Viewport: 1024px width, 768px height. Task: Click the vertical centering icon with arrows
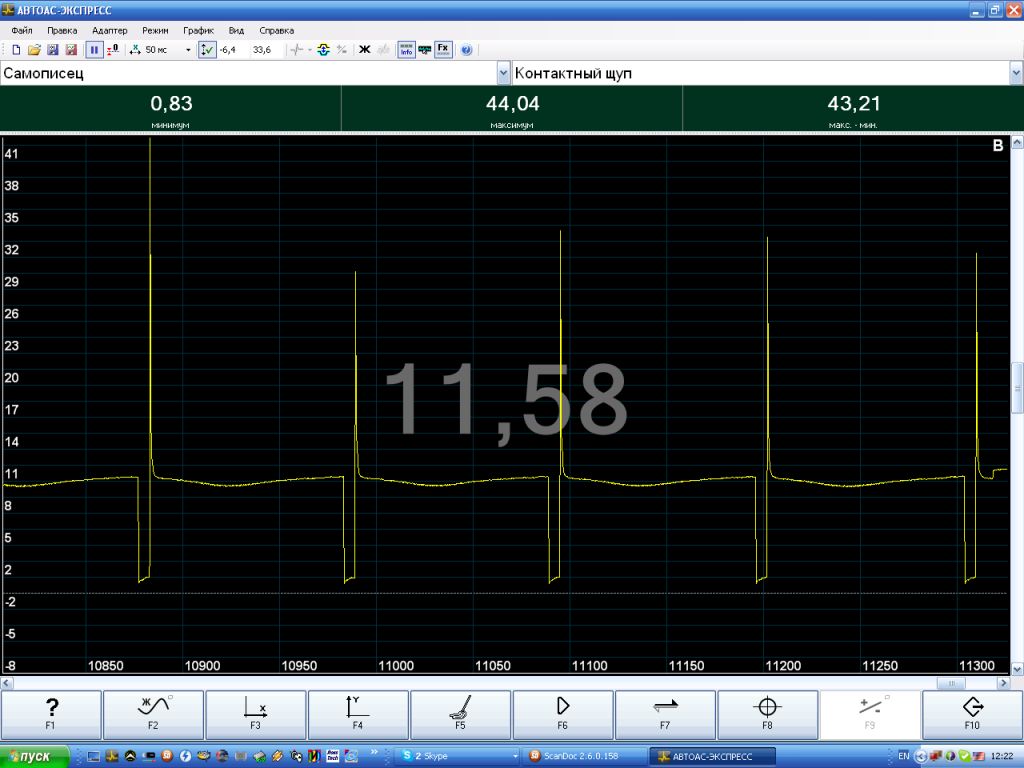[x=323, y=50]
